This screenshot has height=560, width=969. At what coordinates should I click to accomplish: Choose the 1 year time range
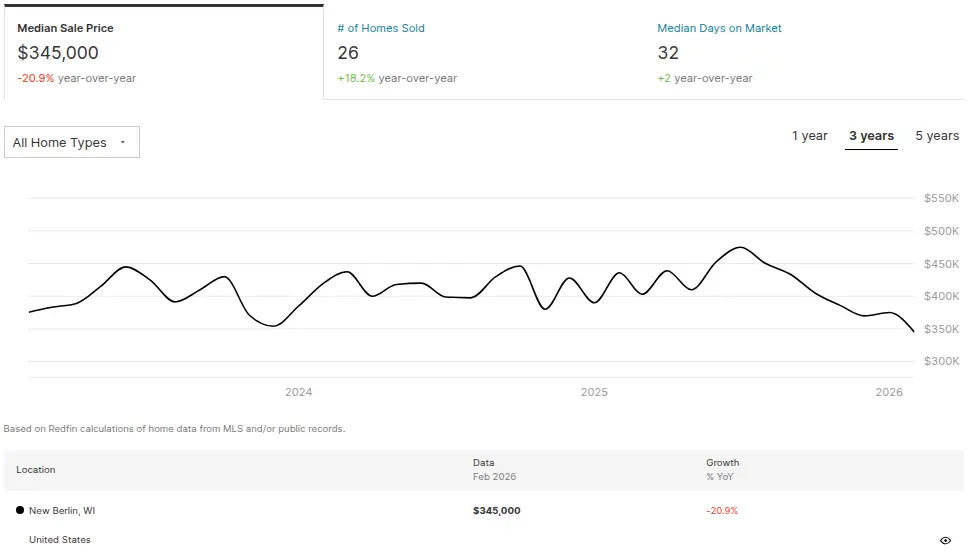point(809,136)
